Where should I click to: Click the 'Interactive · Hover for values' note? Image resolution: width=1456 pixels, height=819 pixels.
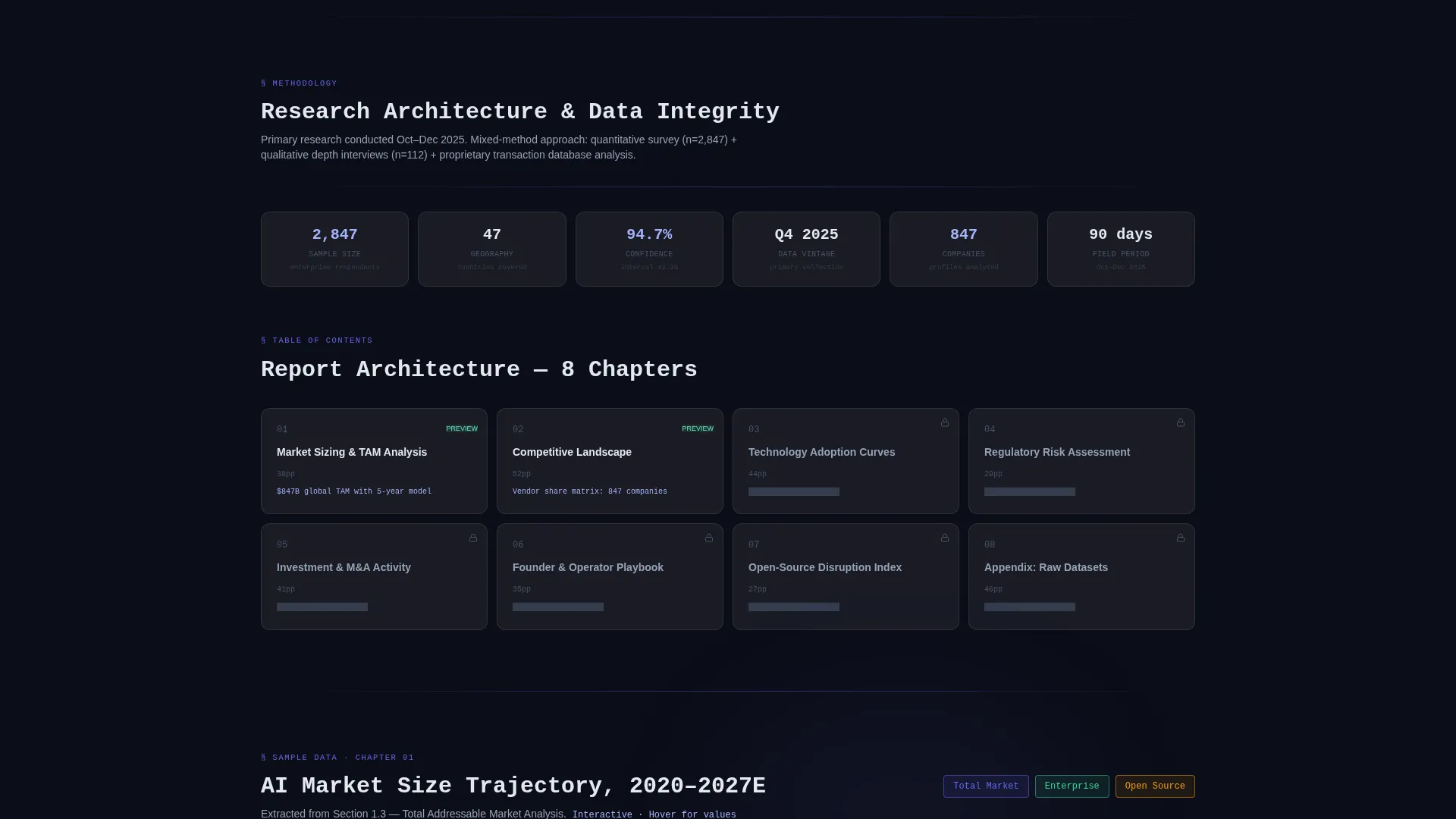click(x=654, y=814)
